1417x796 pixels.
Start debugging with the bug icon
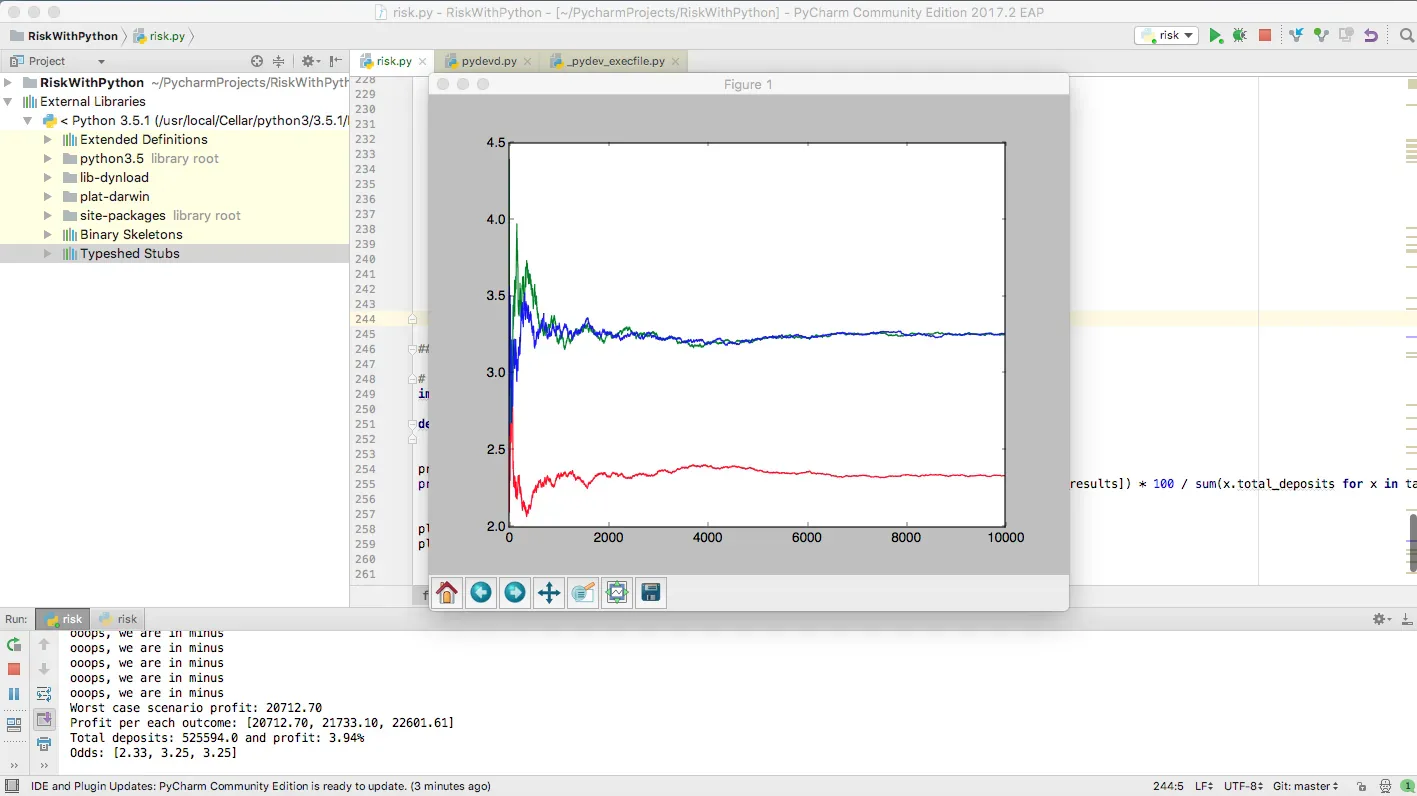point(1240,35)
